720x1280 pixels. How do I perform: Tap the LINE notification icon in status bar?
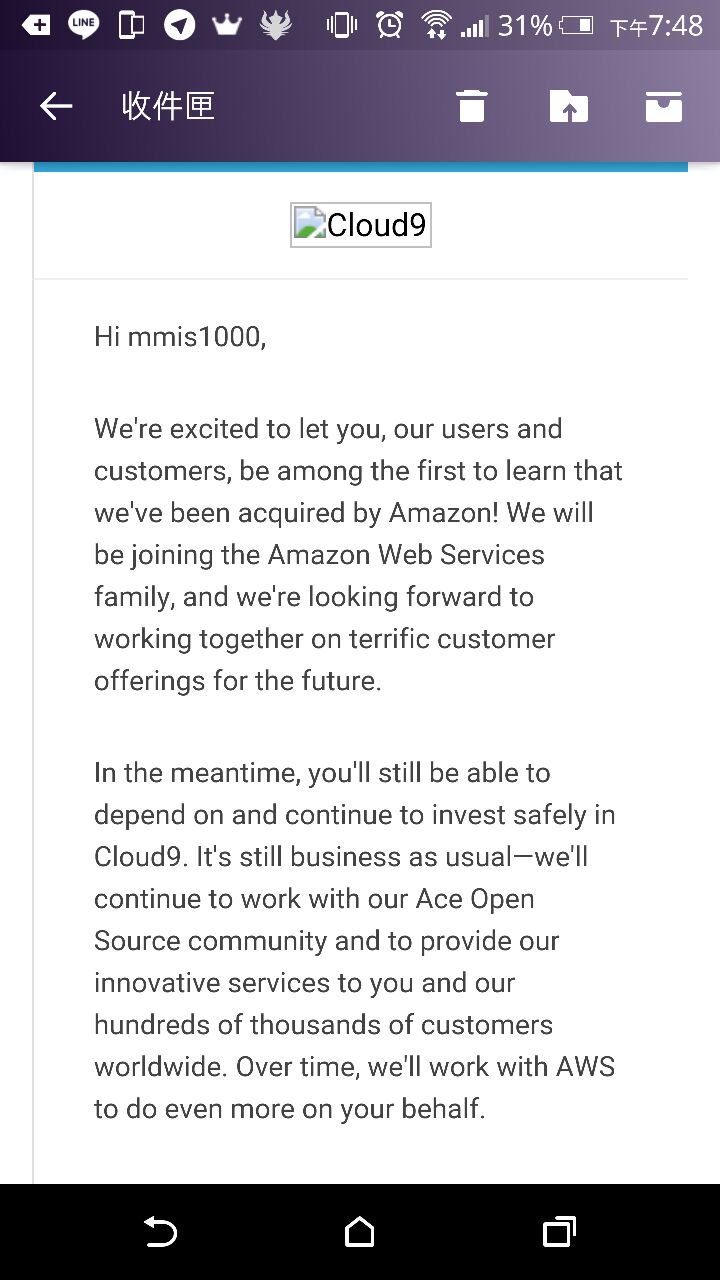(84, 25)
